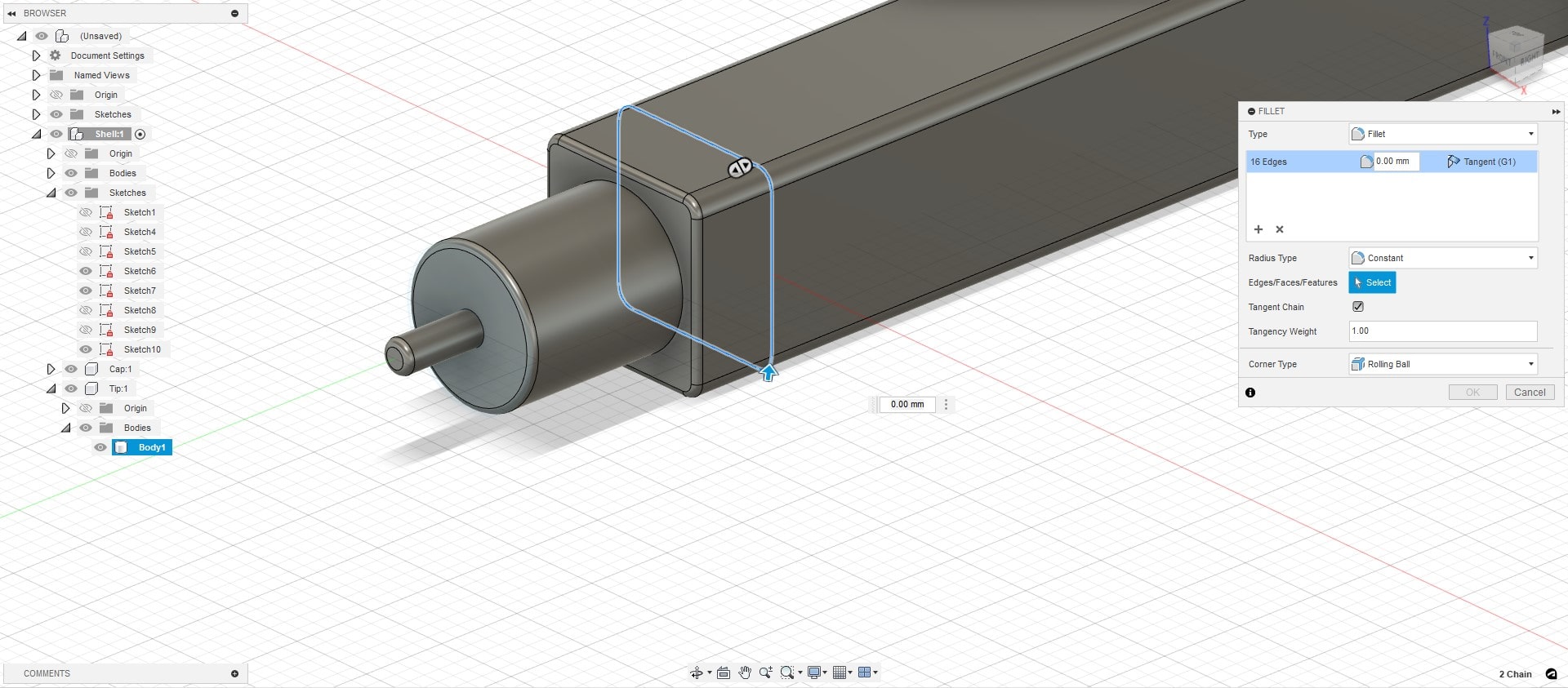Click the unsaved document root icon

click(62, 36)
